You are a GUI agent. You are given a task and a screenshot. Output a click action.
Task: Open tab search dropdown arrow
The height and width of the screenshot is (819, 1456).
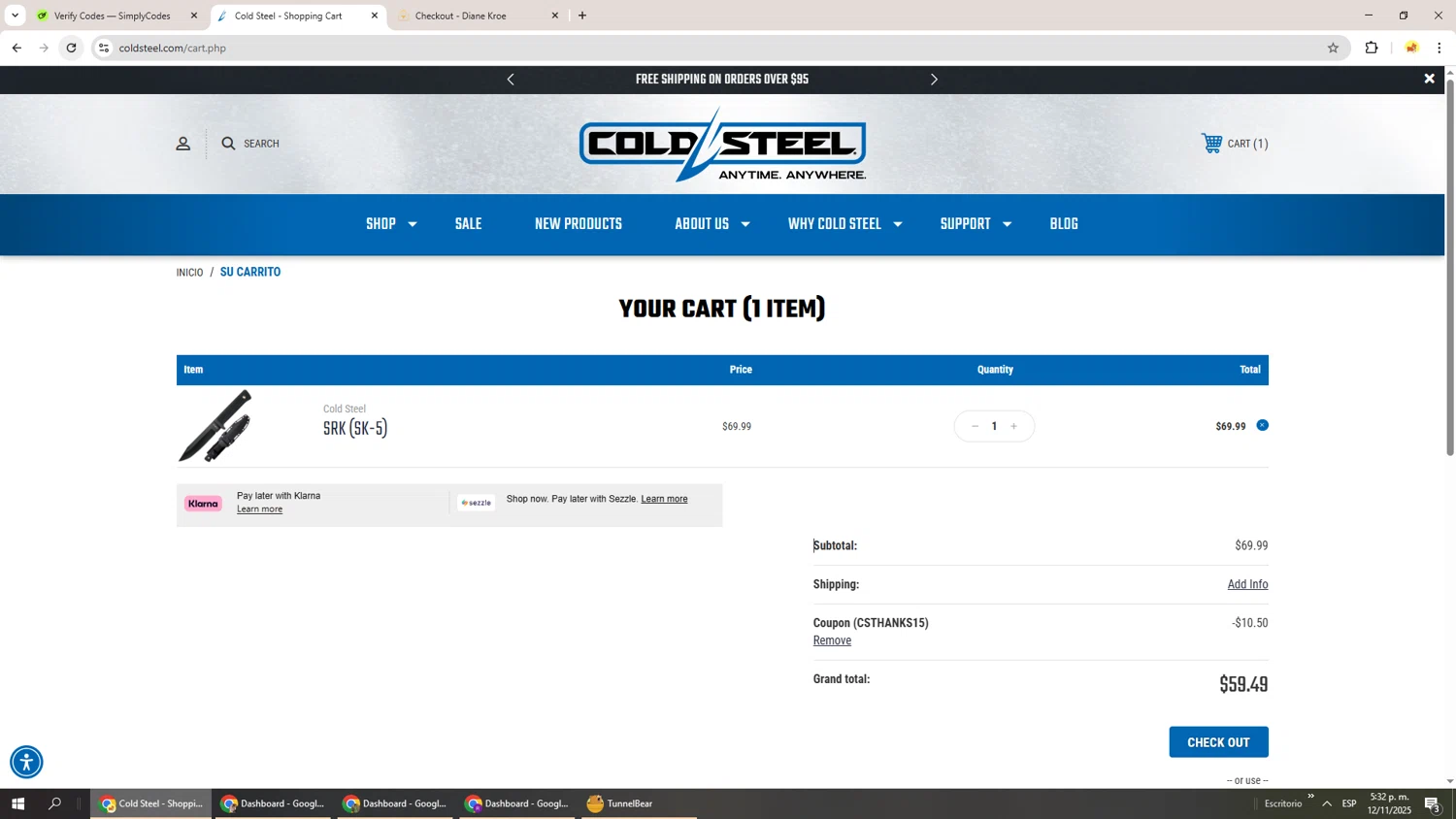click(x=15, y=16)
